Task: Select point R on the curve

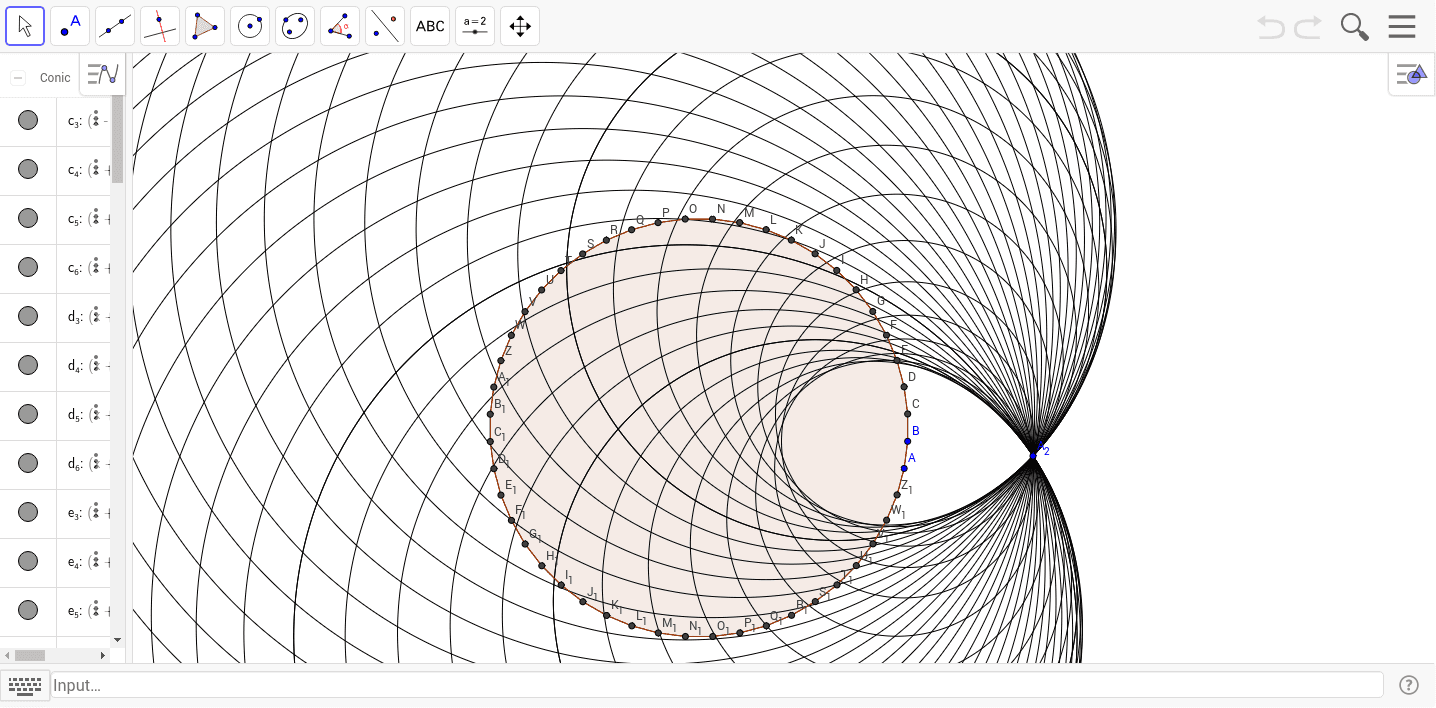Action: 606,240
